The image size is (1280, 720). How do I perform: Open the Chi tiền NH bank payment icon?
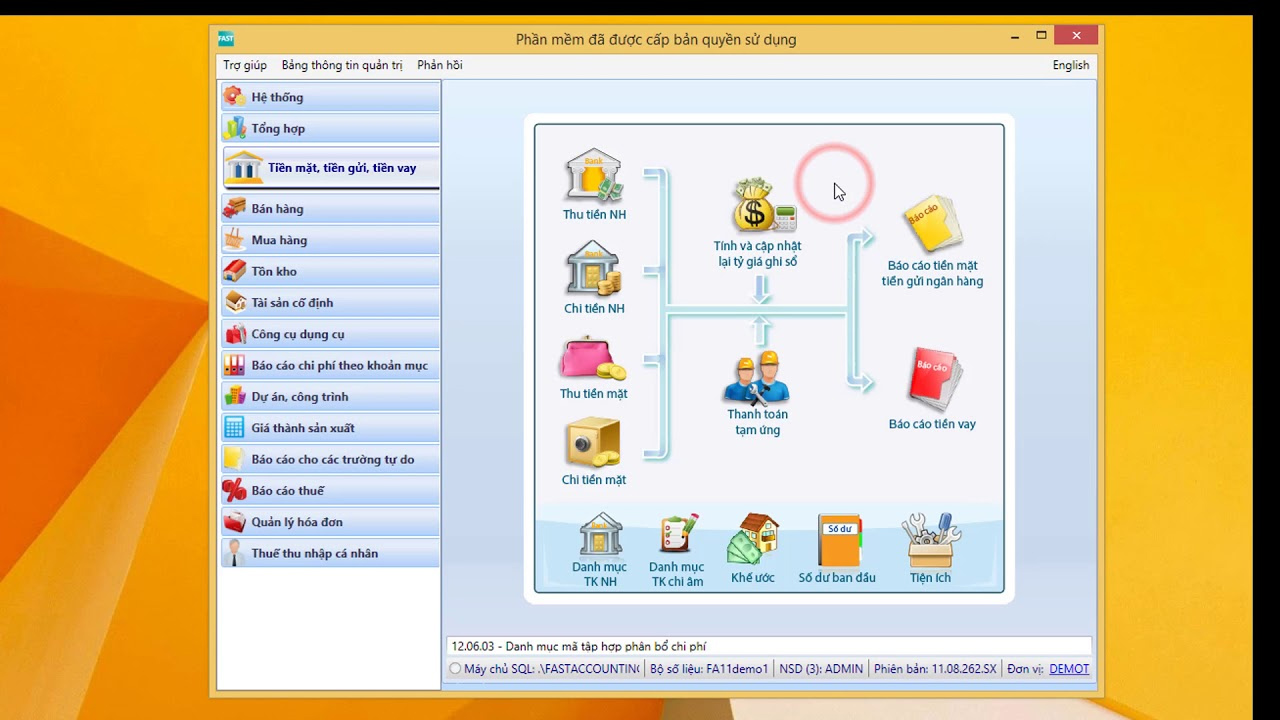[x=594, y=268]
